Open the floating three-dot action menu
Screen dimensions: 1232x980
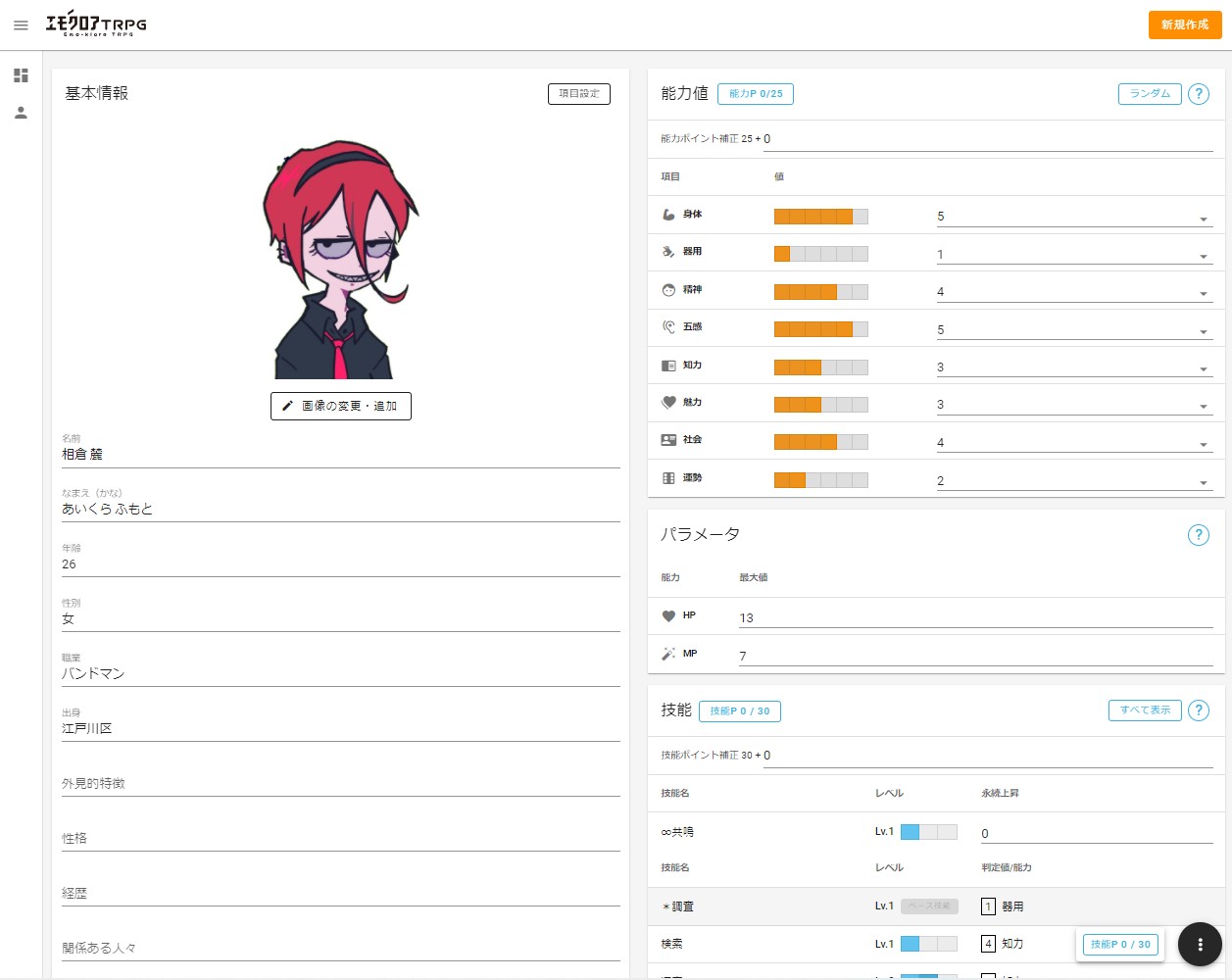1199,945
